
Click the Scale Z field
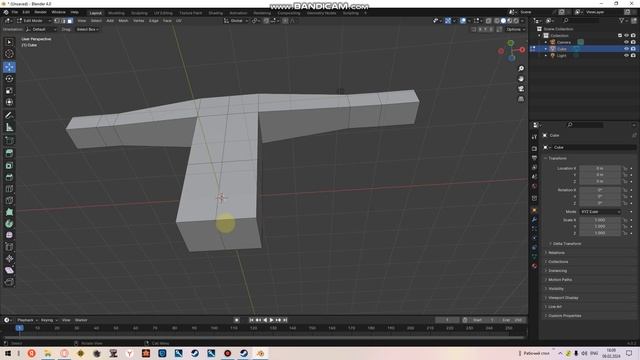tap(600, 233)
